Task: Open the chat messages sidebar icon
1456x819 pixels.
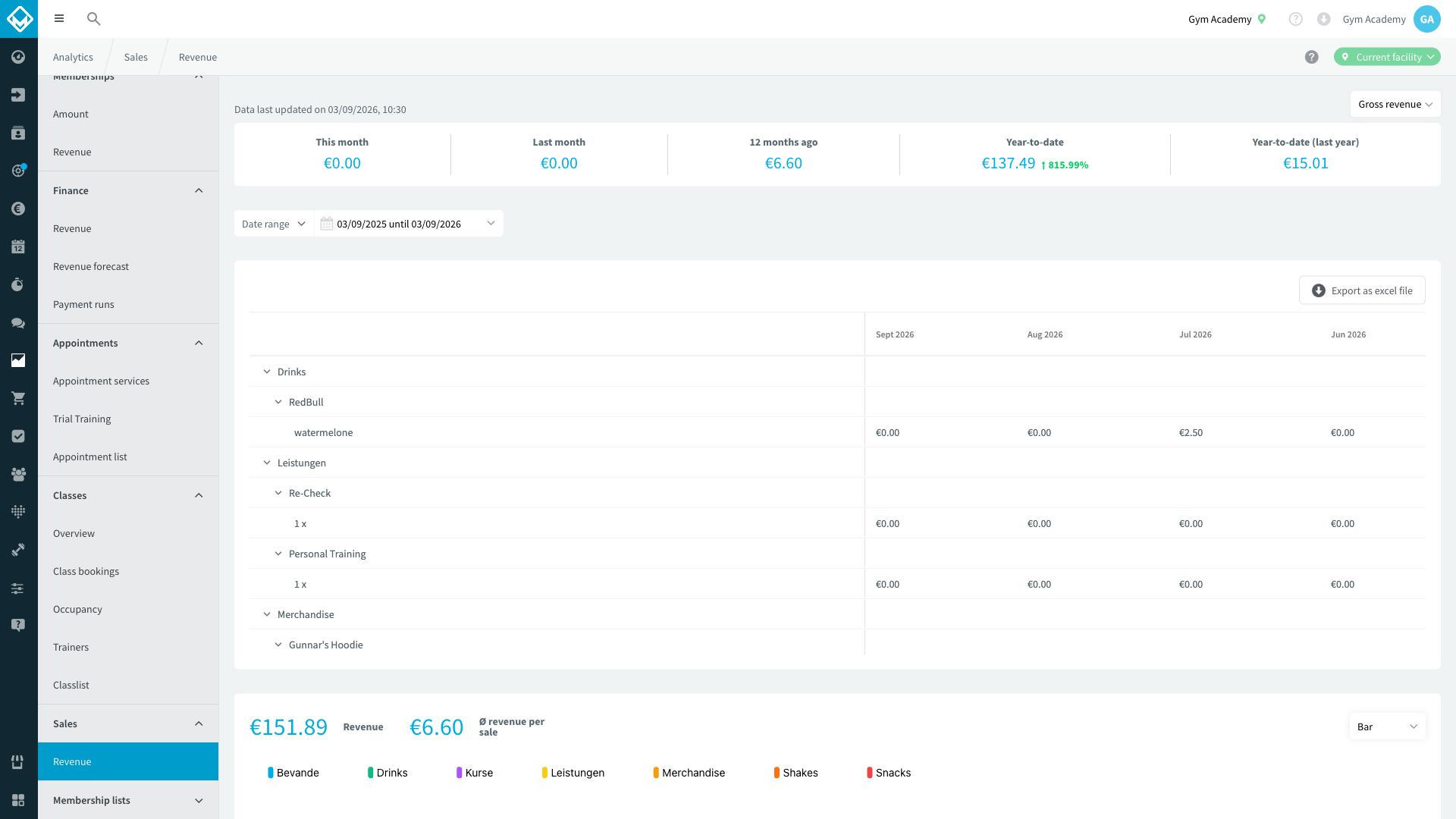Action: (18, 322)
